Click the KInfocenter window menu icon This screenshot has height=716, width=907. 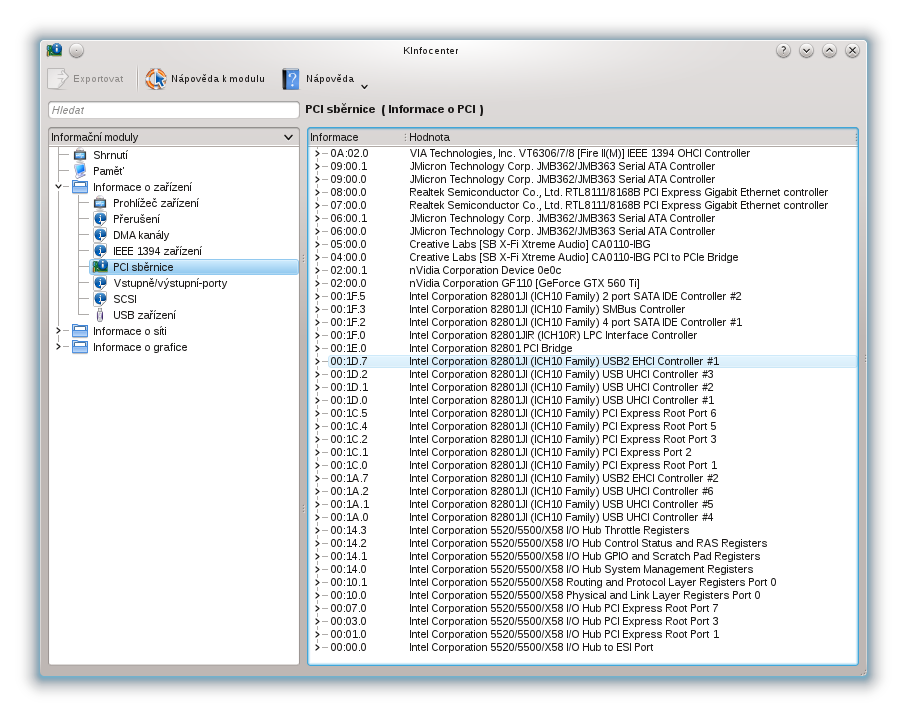54,50
